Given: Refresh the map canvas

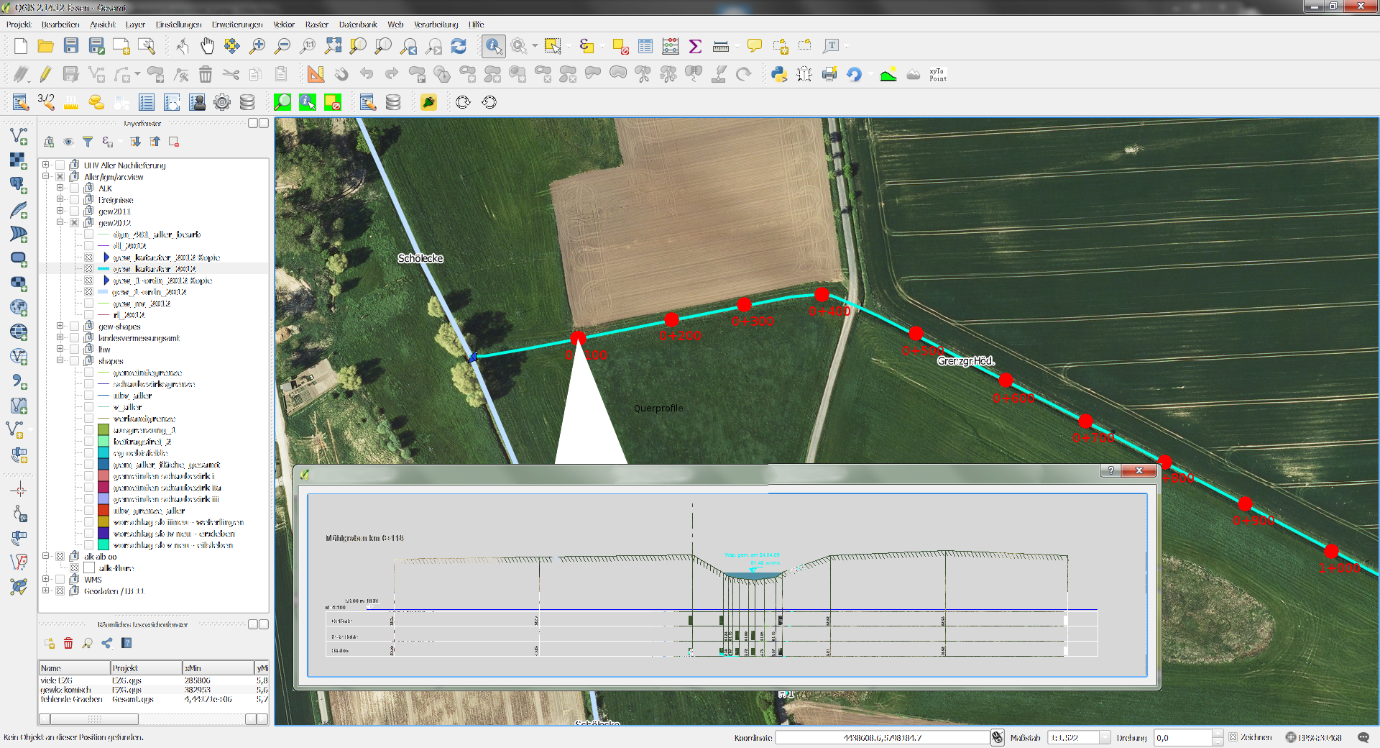Looking at the screenshot, I should (459, 46).
